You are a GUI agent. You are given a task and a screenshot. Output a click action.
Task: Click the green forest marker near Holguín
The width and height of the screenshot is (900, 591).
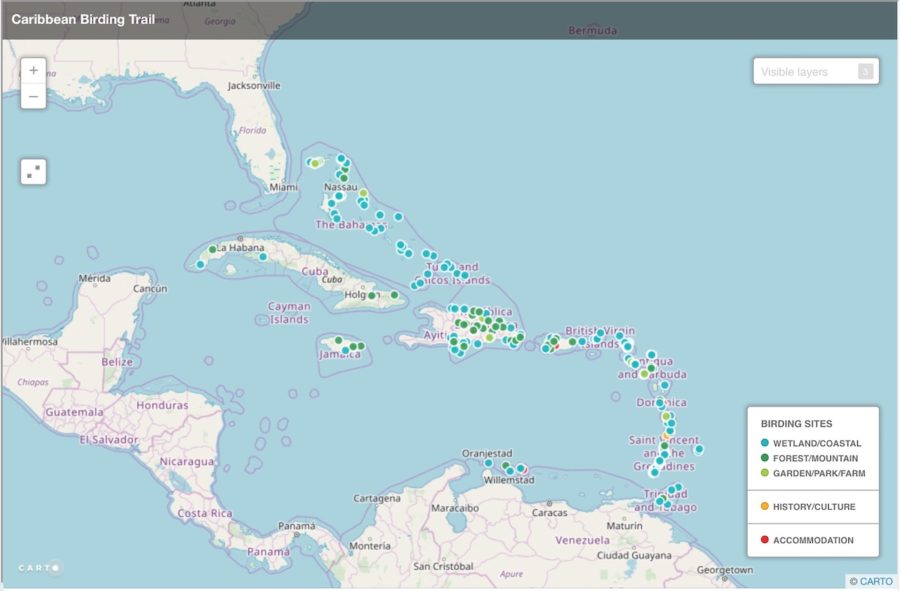click(371, 296)
